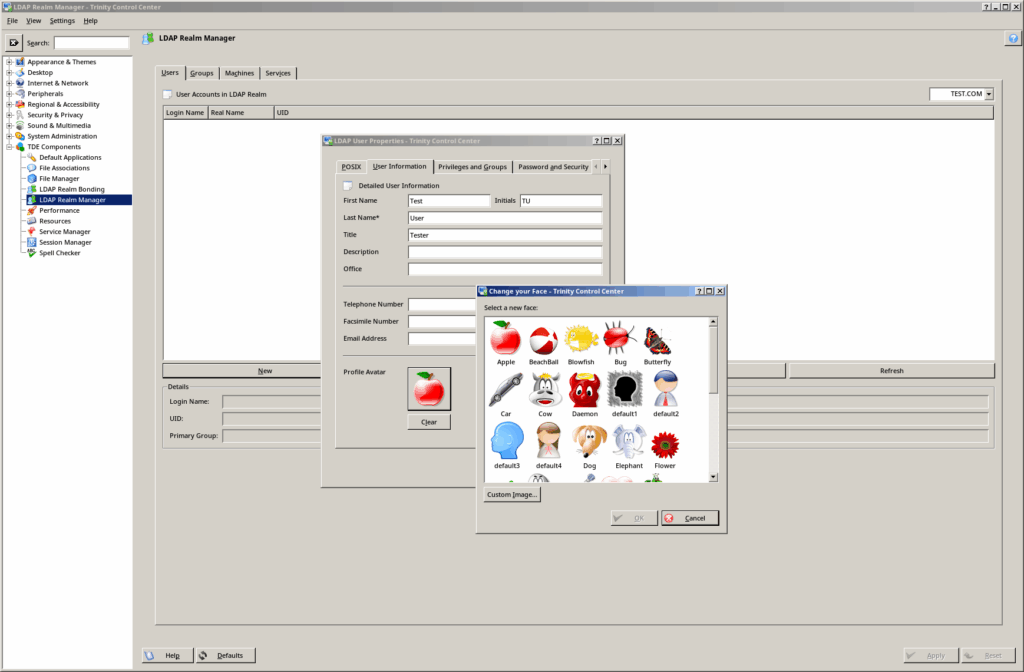
Task: Select the Blowfish face icon
Action: (x=582, y=338)
